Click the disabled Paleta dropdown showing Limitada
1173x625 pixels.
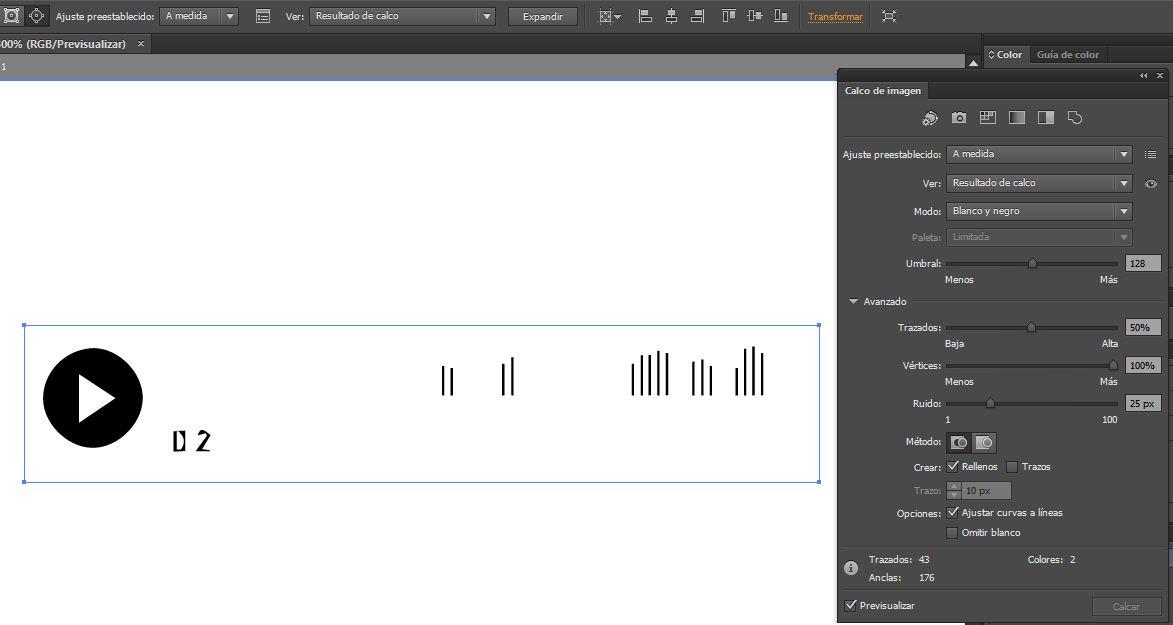coord(1039,237)
